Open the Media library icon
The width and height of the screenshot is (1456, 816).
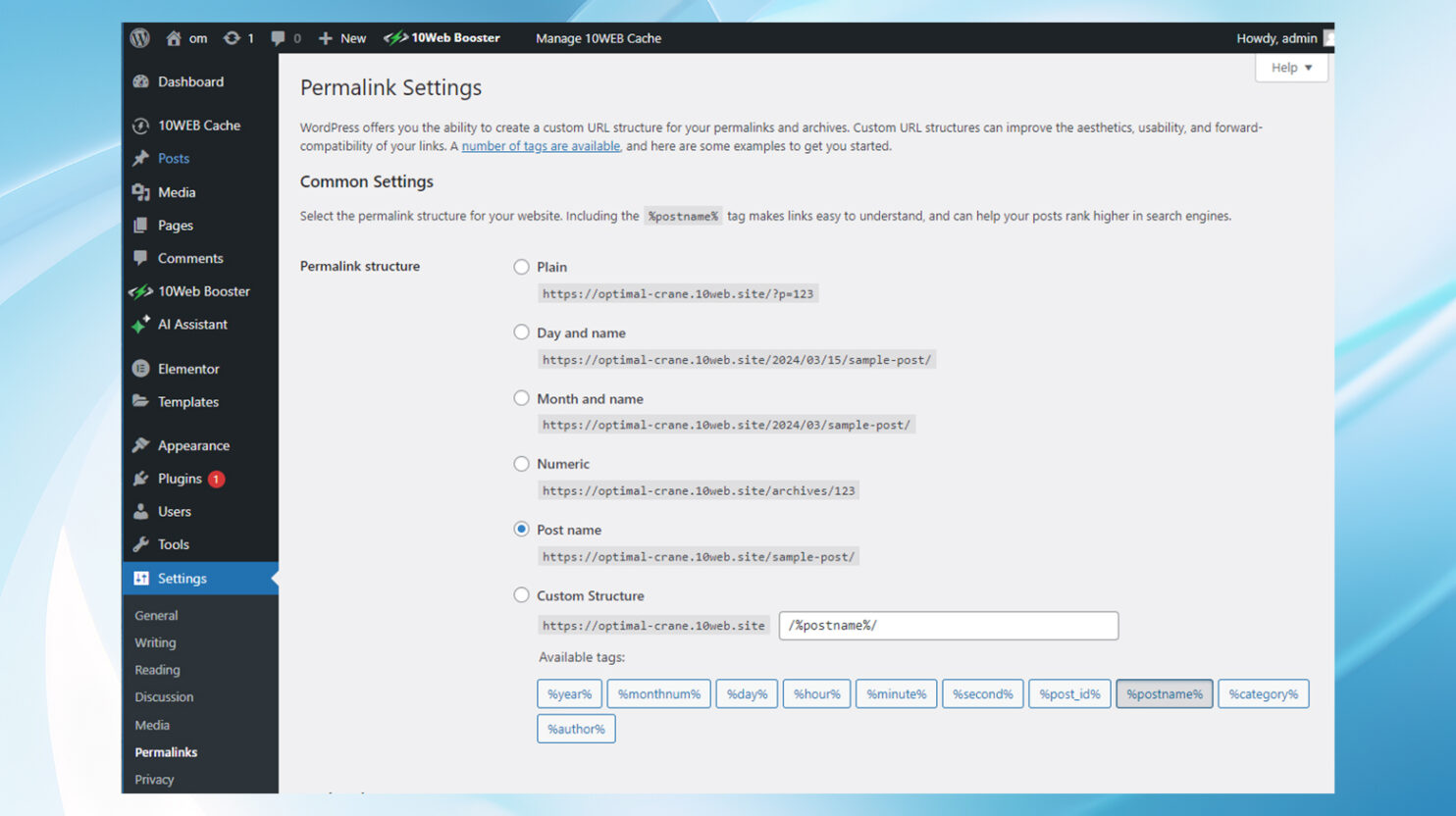click(142, 192)
